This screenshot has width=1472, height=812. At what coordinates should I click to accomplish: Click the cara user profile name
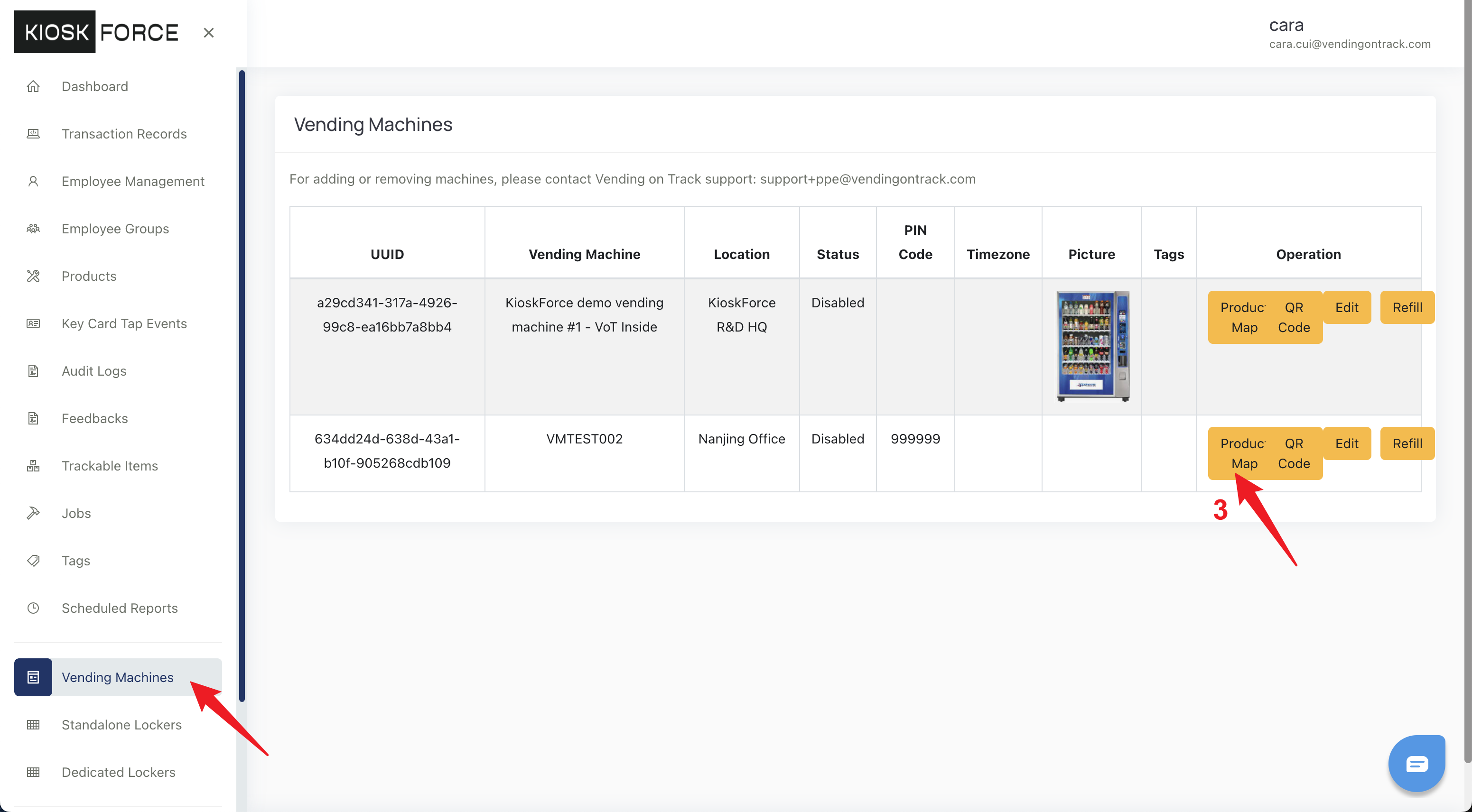1286,25
